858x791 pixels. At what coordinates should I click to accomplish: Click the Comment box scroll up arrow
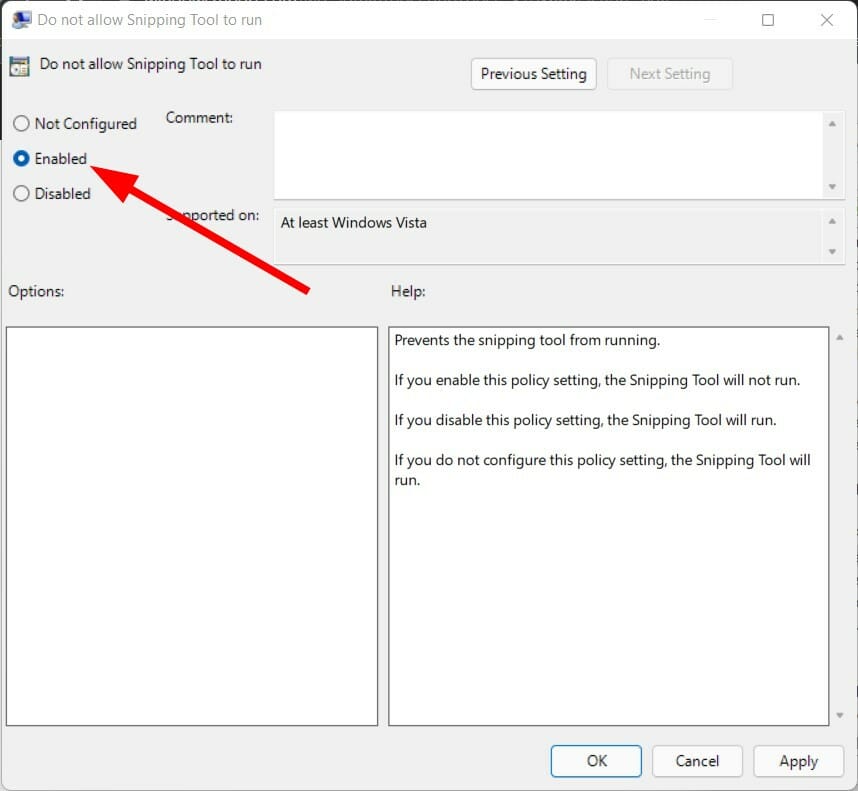832,124
